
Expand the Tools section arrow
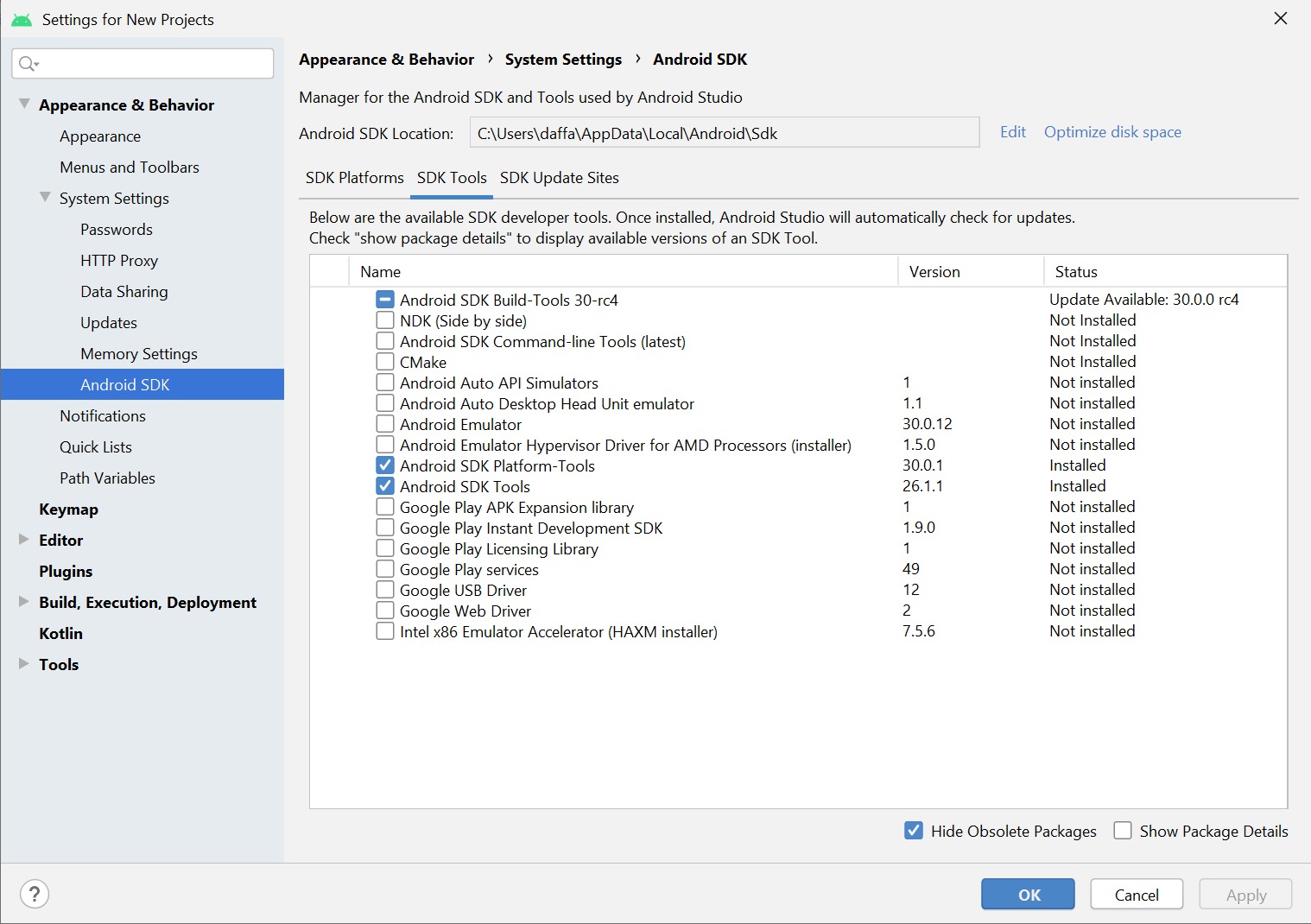click(24, 663)
